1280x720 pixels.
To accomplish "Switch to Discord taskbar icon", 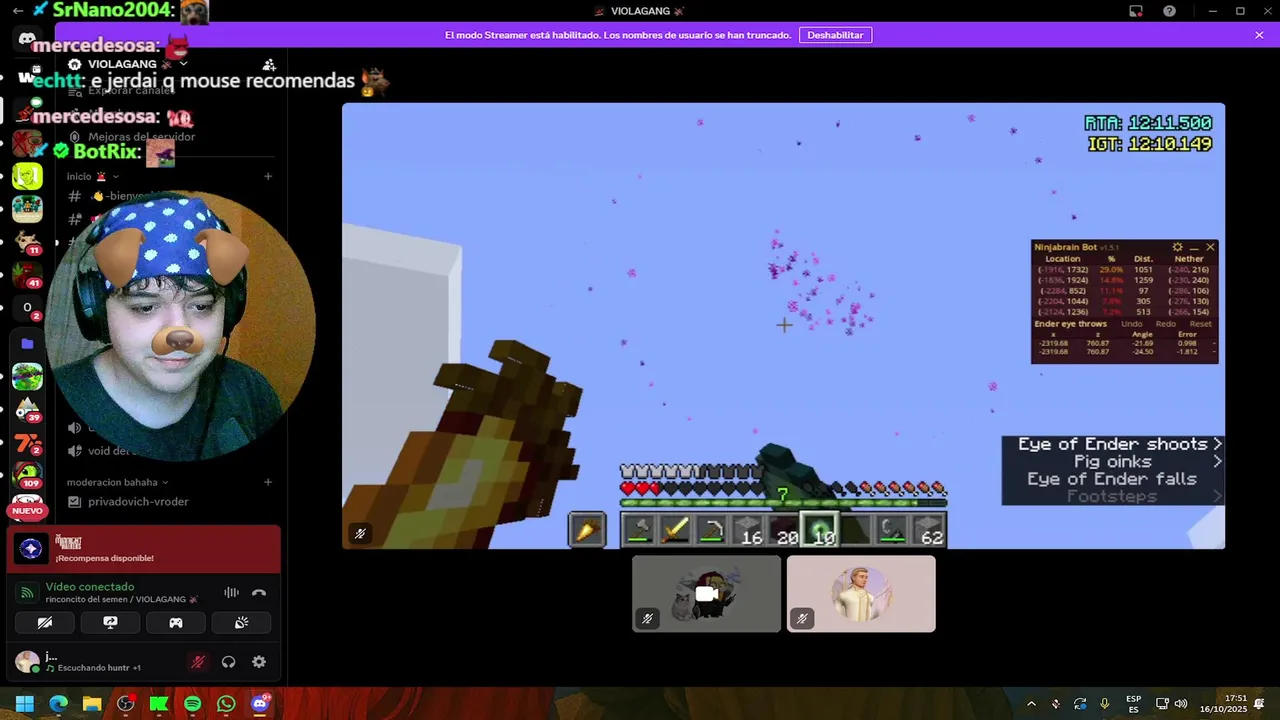I will 260,704.
